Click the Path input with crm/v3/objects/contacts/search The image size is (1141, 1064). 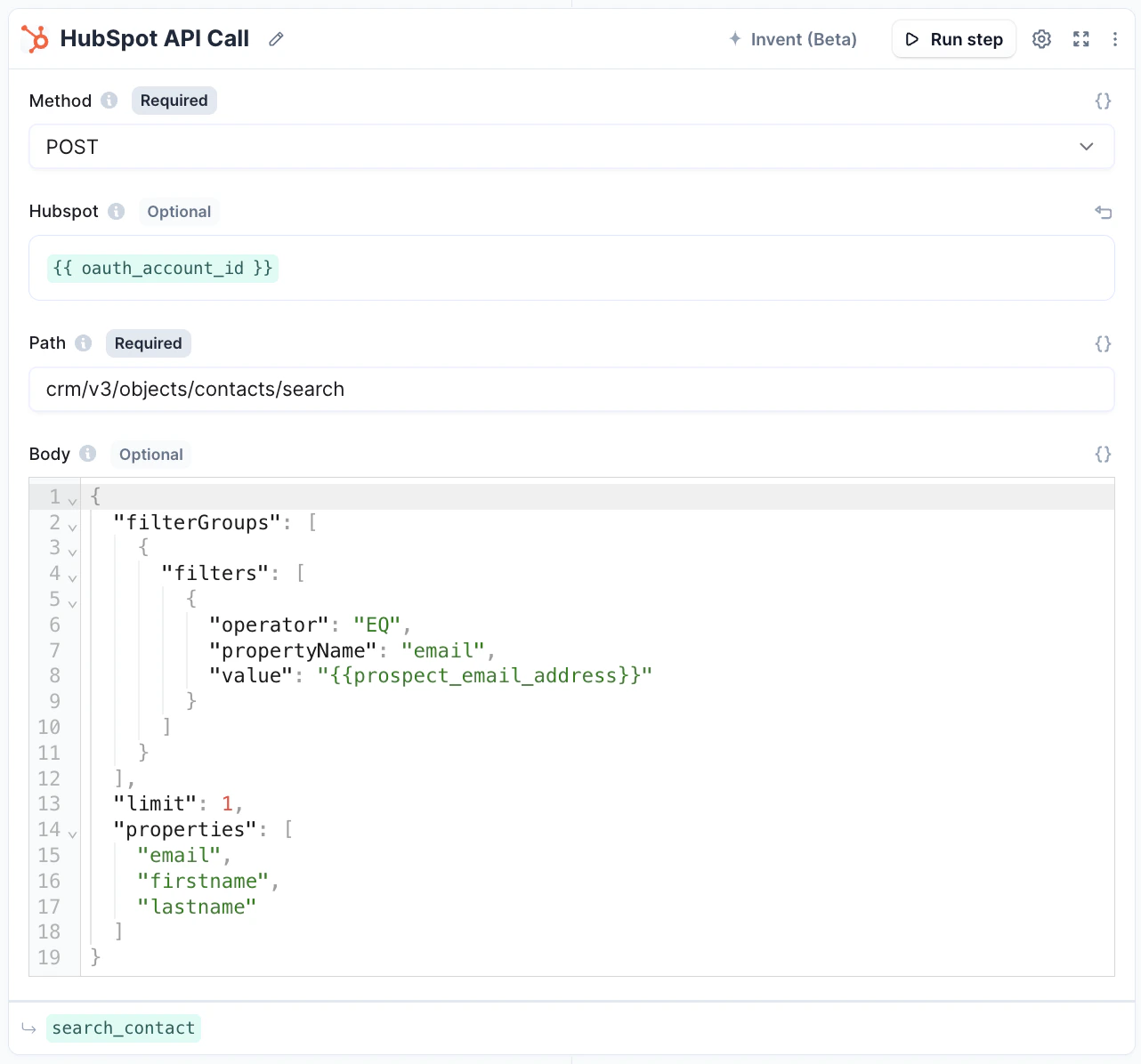[x=571, y=390]
